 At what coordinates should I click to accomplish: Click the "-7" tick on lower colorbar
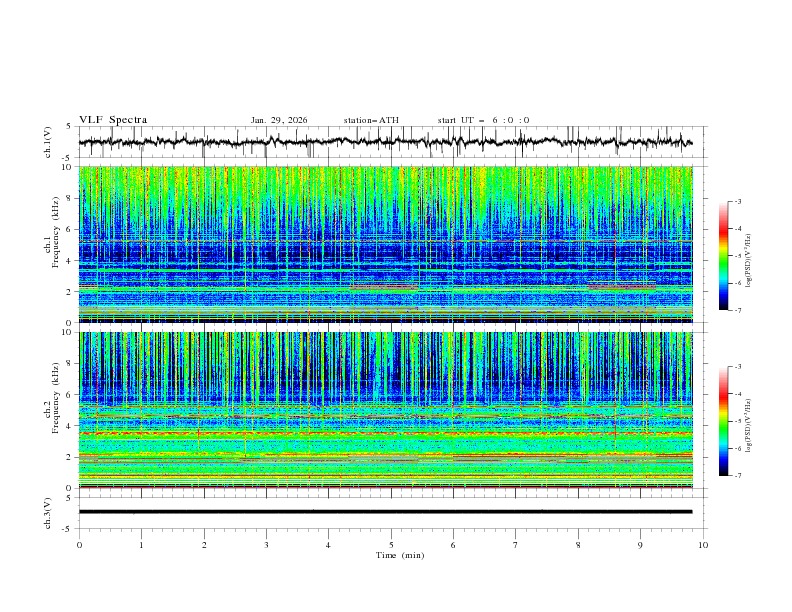[x=737, y=476]
